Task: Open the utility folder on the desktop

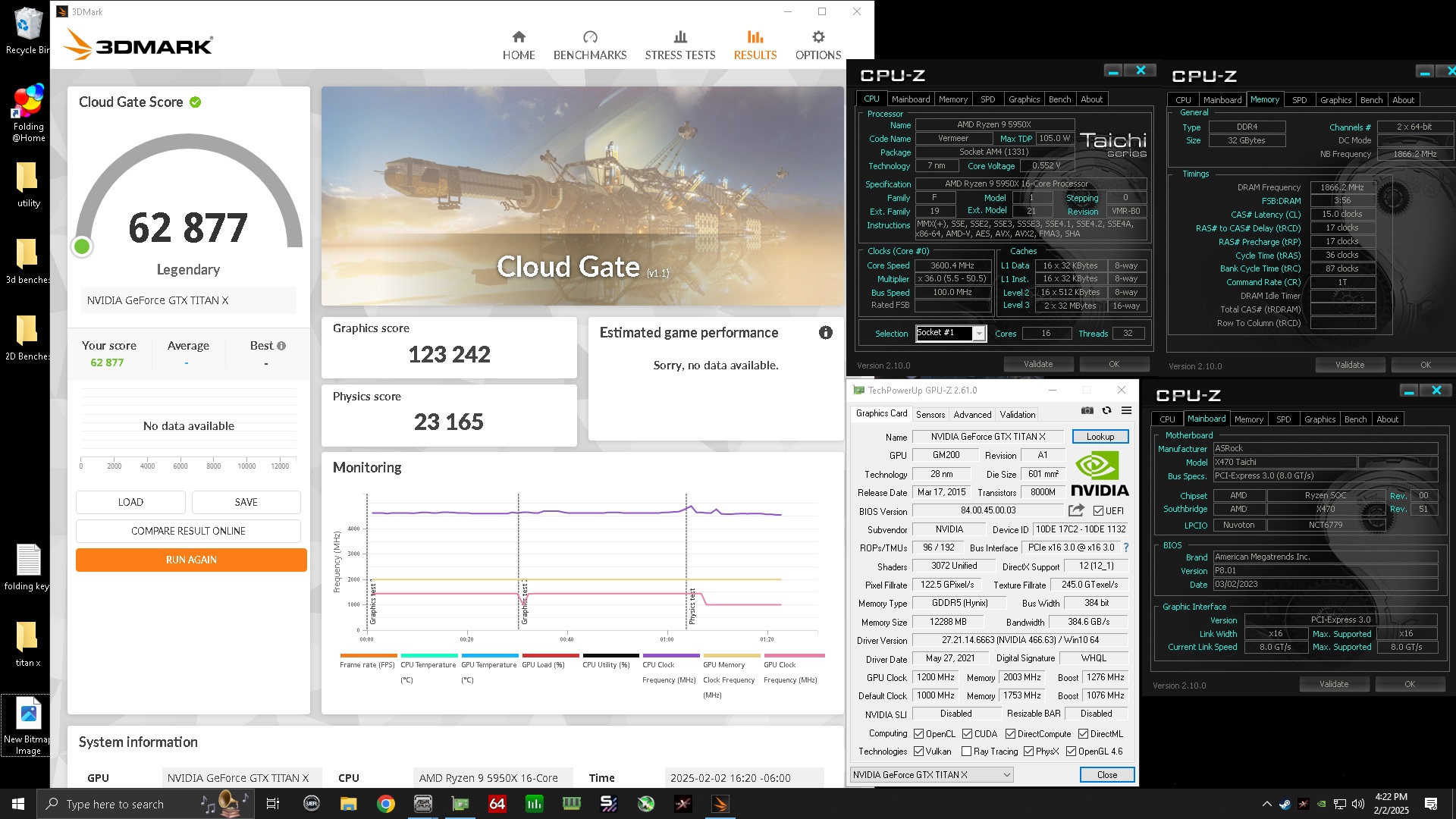Action: [x=28, y=184]
